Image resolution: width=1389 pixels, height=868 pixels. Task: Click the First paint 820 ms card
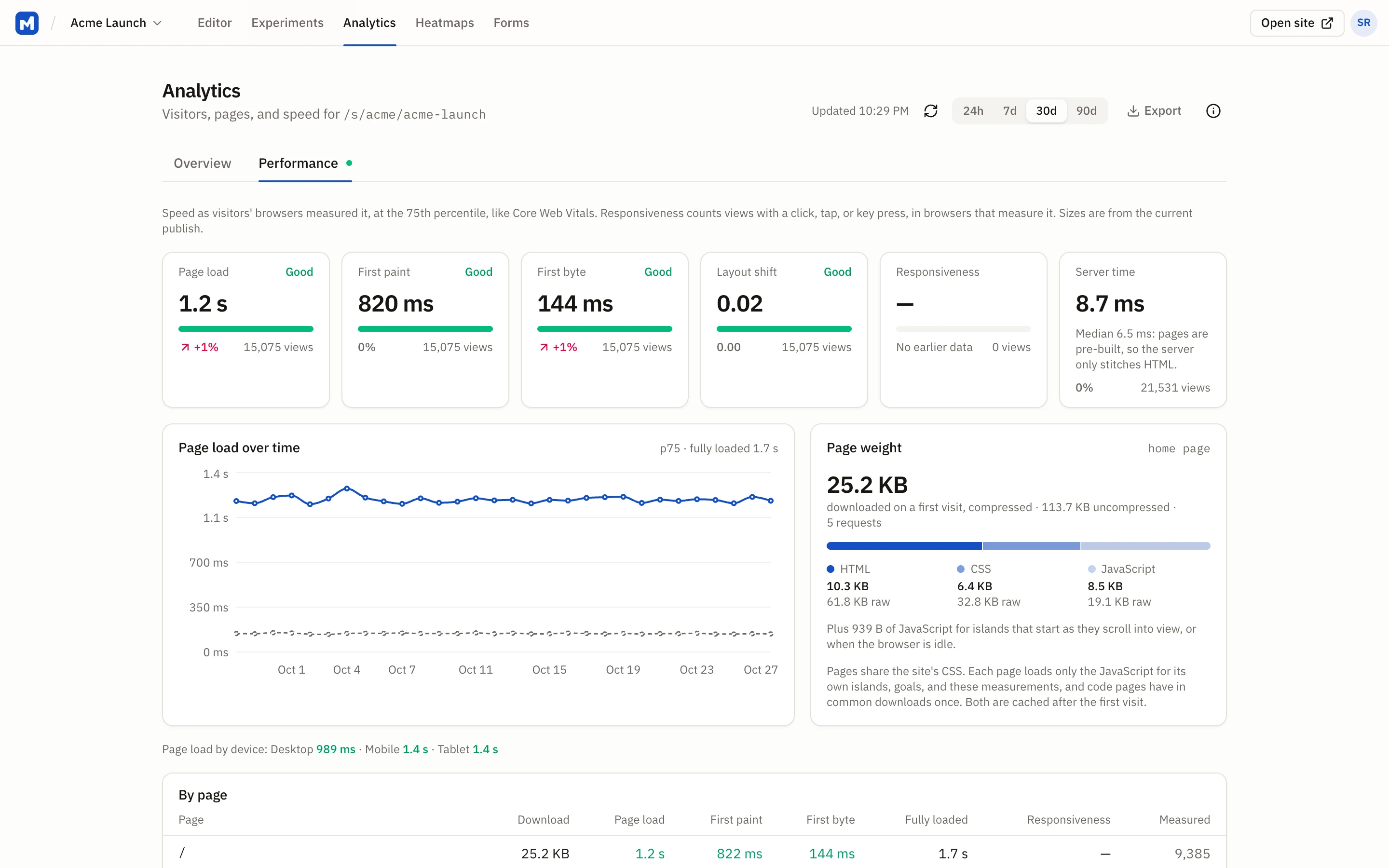pyautogui.click(x=425, y=329)
